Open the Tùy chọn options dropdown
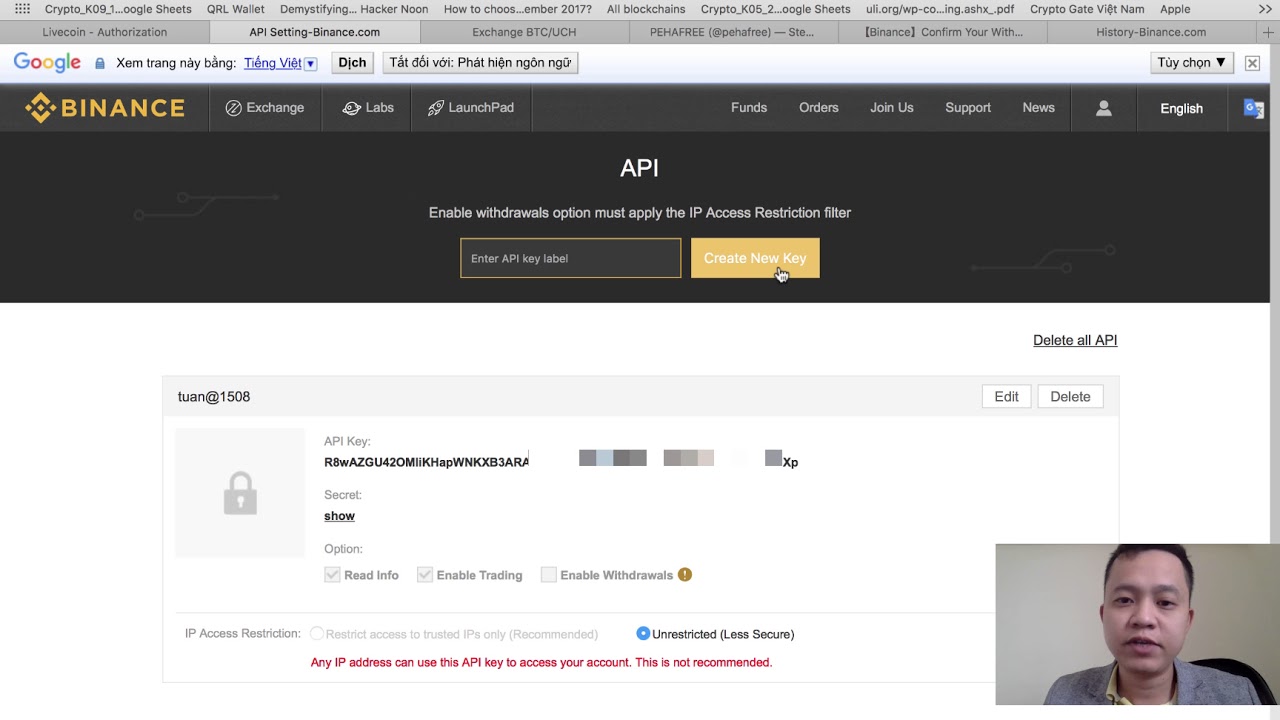1280x720 pixels. (1192, 62)
